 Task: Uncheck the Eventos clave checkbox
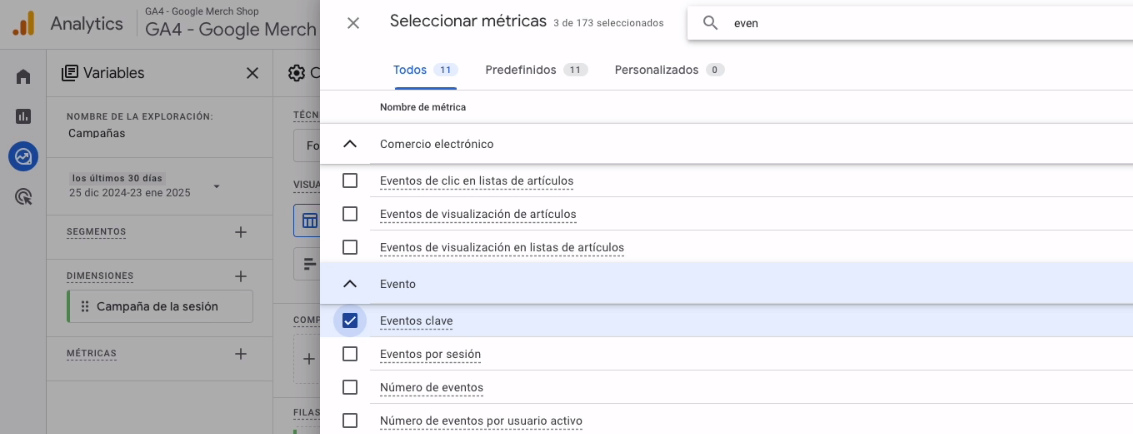pyautogui.click(x=350, y=321)
